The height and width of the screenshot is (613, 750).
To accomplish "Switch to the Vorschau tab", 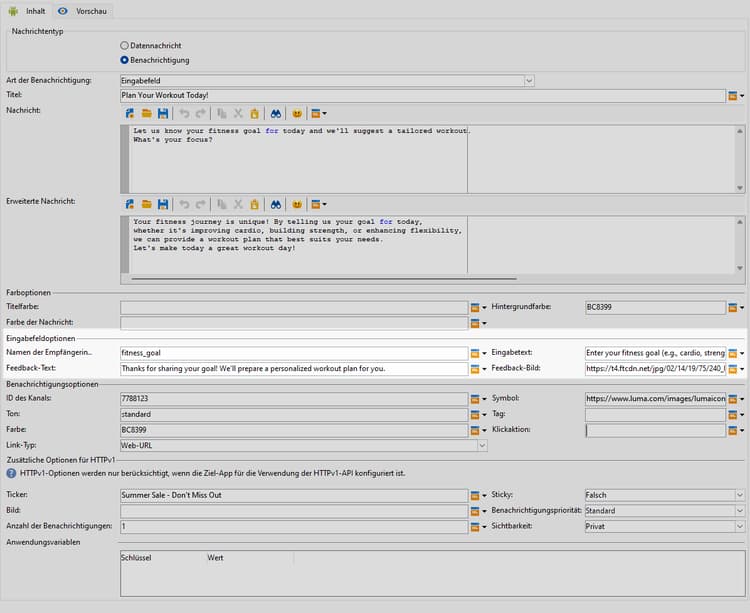I will pos(84,10).
